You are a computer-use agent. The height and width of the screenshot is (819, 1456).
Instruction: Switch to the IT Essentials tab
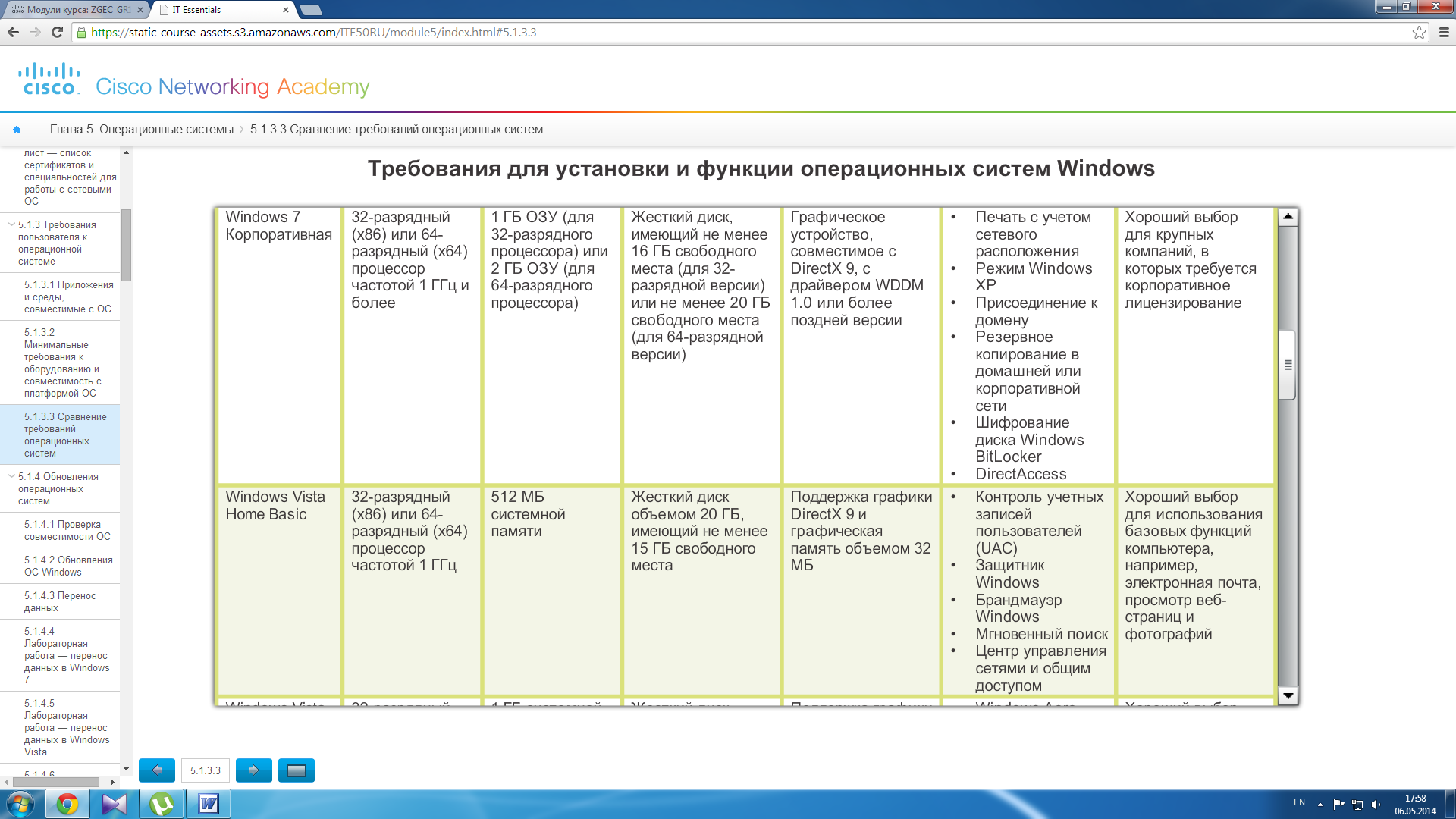224,10
